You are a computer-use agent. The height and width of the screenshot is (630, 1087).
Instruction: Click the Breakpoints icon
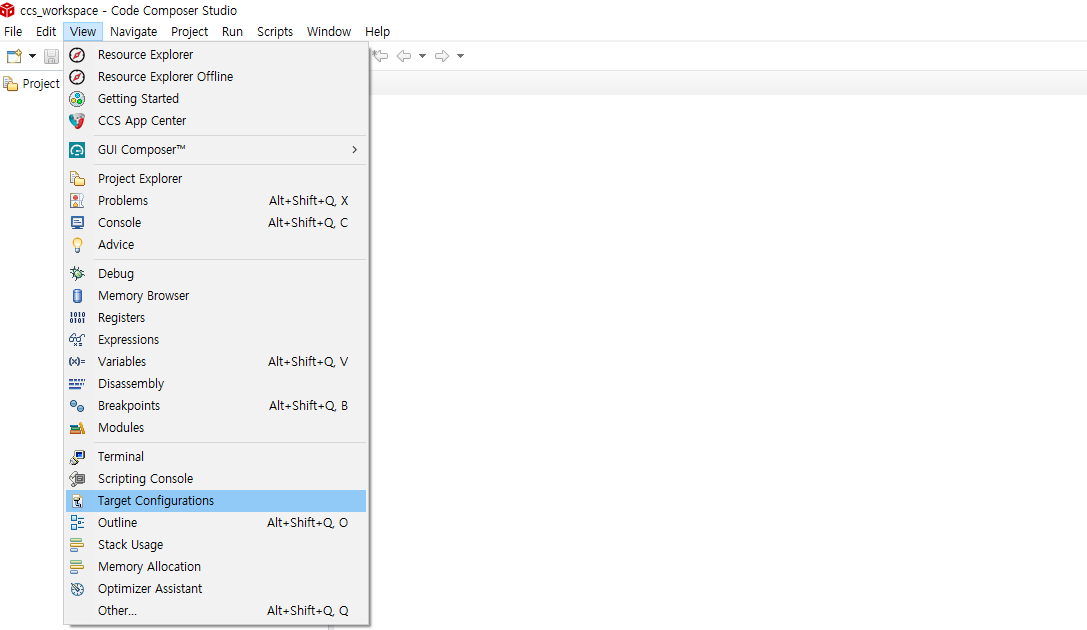77,406
